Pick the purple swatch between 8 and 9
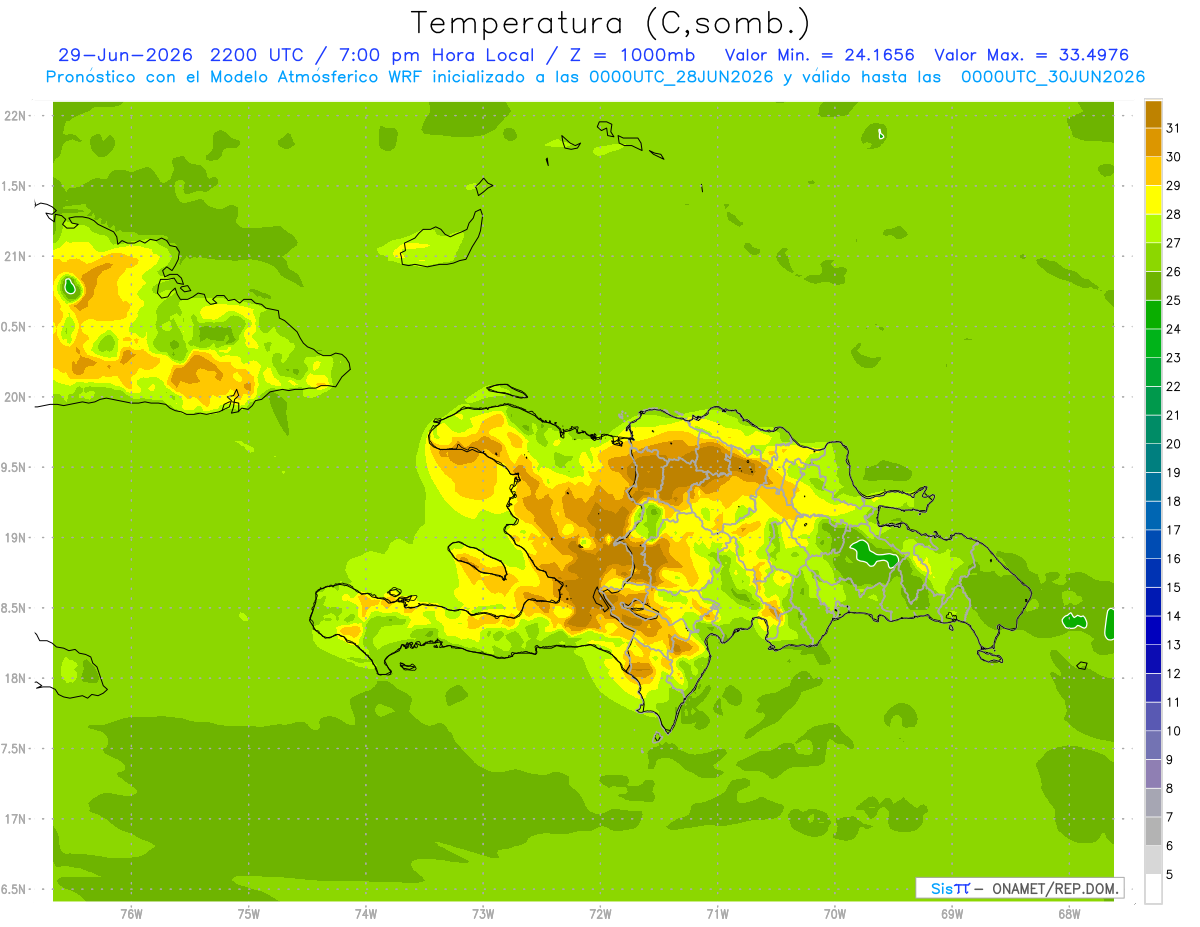Screen dimensions: 1200x927 click(x=1153, y=774)
